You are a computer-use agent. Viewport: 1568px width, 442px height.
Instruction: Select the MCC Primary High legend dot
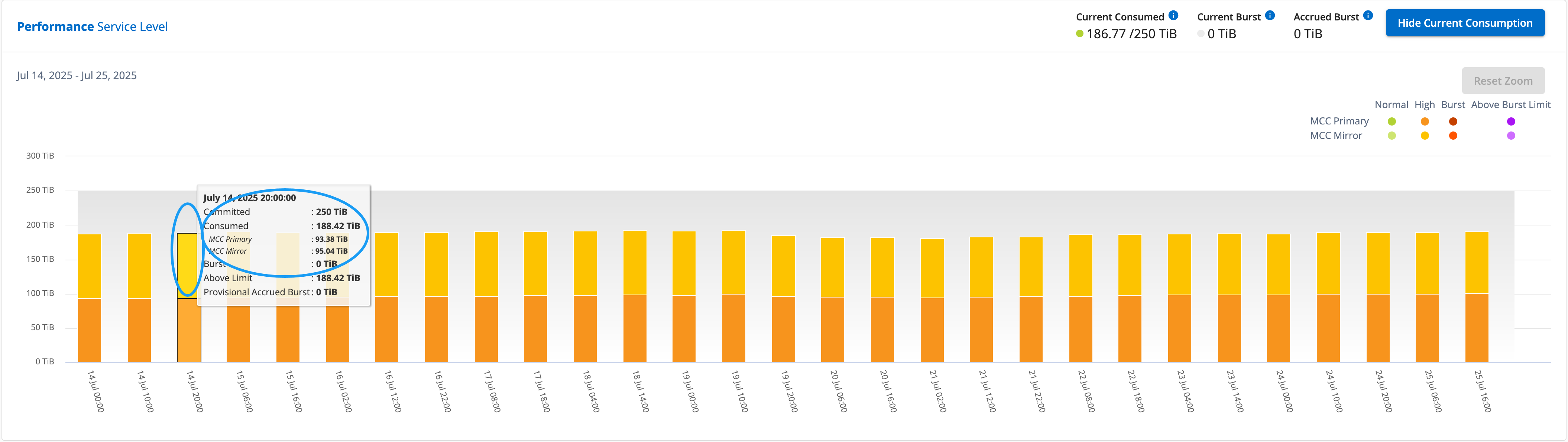[1424, 122]
